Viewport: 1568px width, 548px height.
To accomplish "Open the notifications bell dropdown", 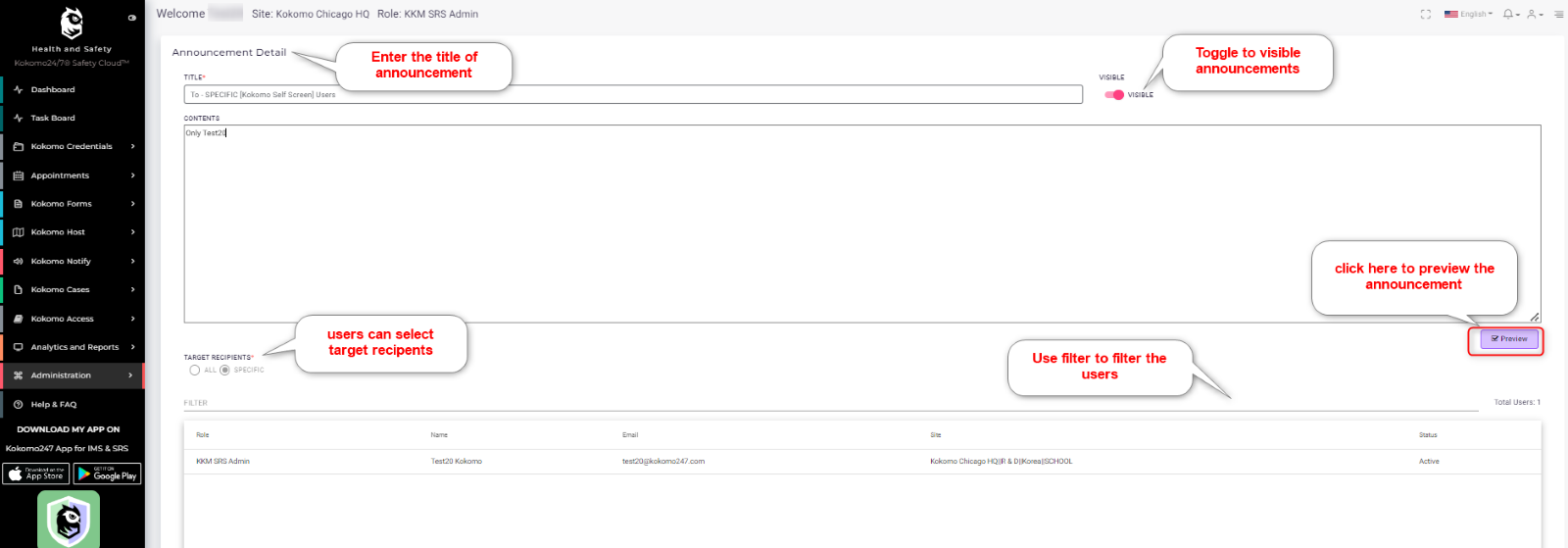I will point(1511,14).
